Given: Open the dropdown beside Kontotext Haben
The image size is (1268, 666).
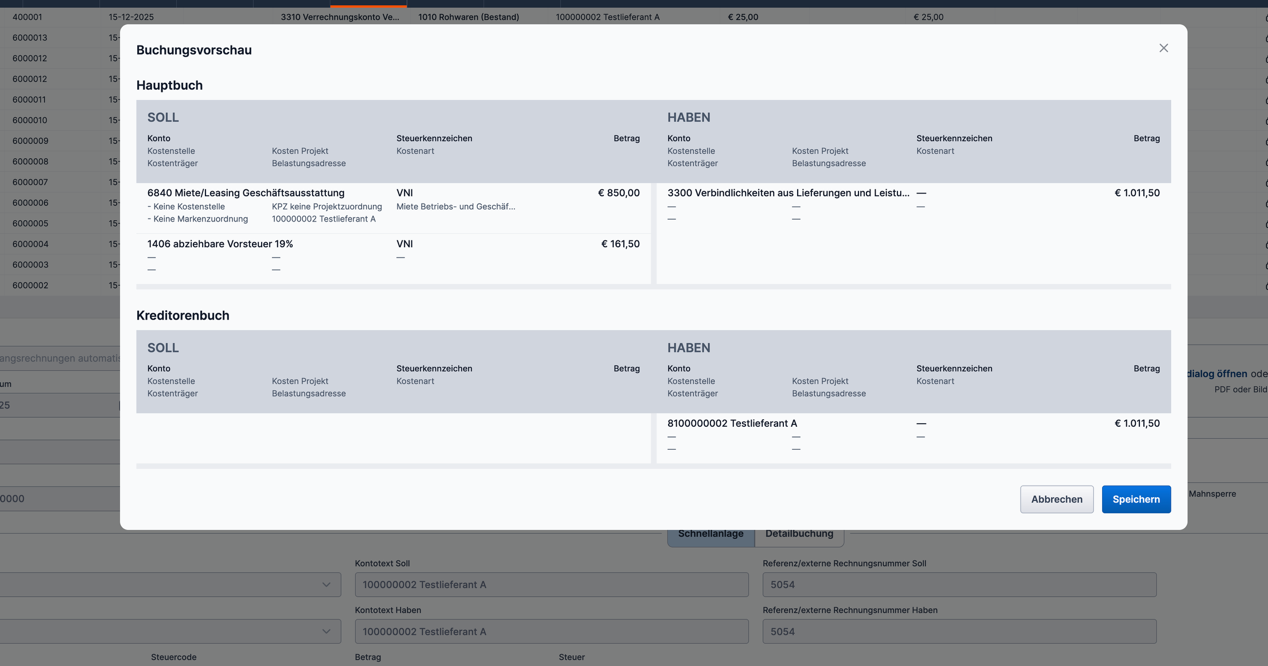Looking at the screenshot, I should tap(326, 632).
